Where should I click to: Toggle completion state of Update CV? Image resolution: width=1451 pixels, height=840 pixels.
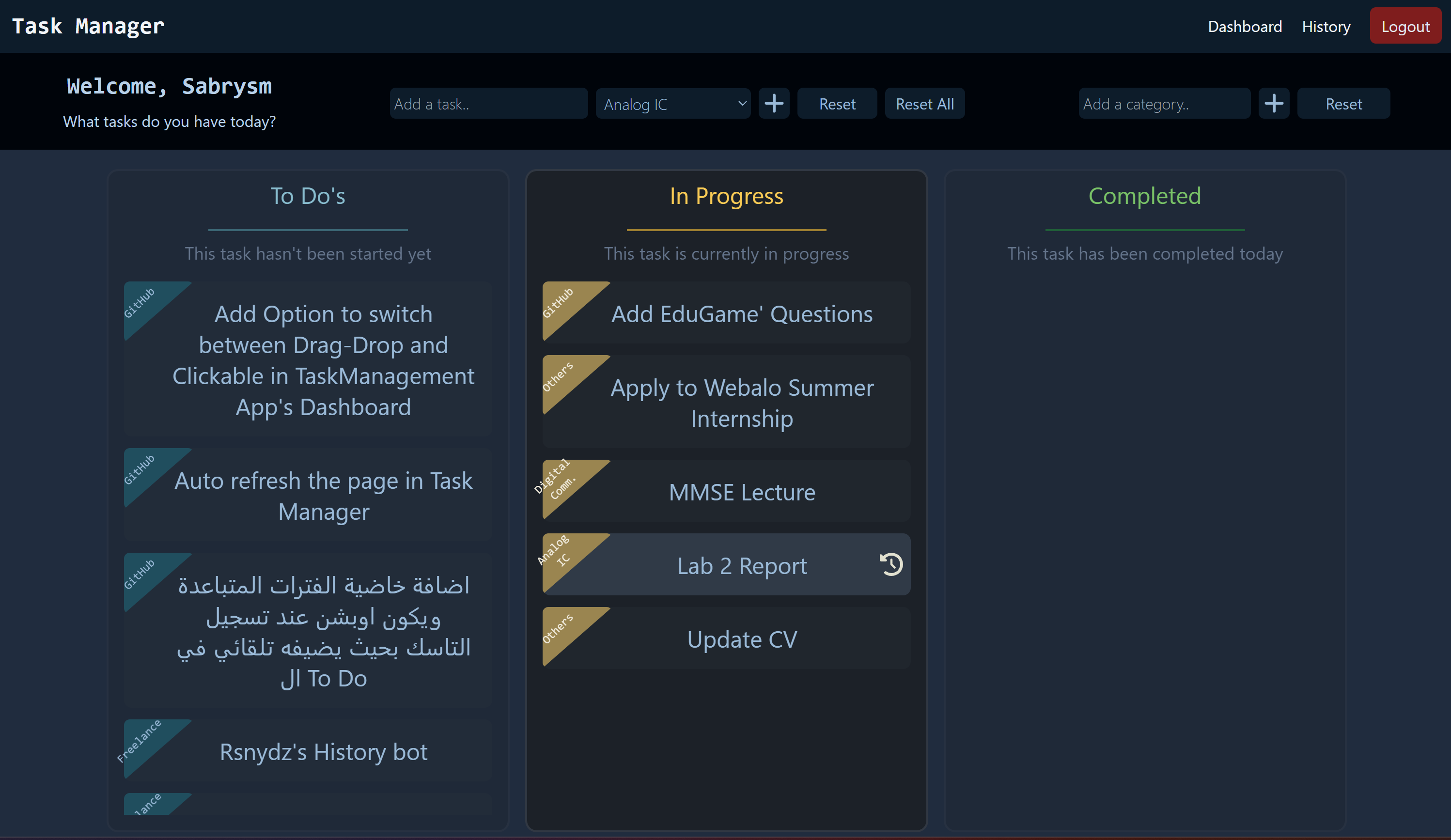coord(742,637)
